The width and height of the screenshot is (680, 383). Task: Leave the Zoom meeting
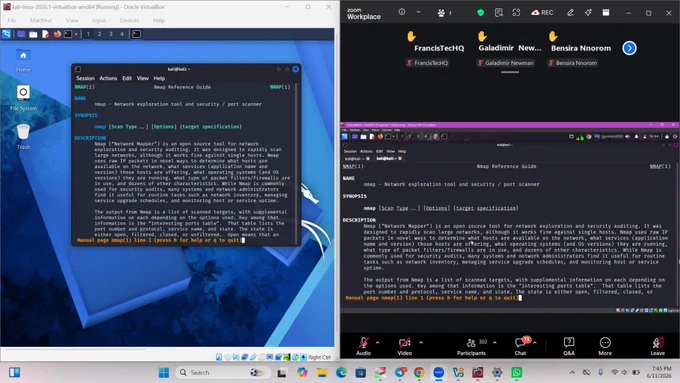point(657,346)
